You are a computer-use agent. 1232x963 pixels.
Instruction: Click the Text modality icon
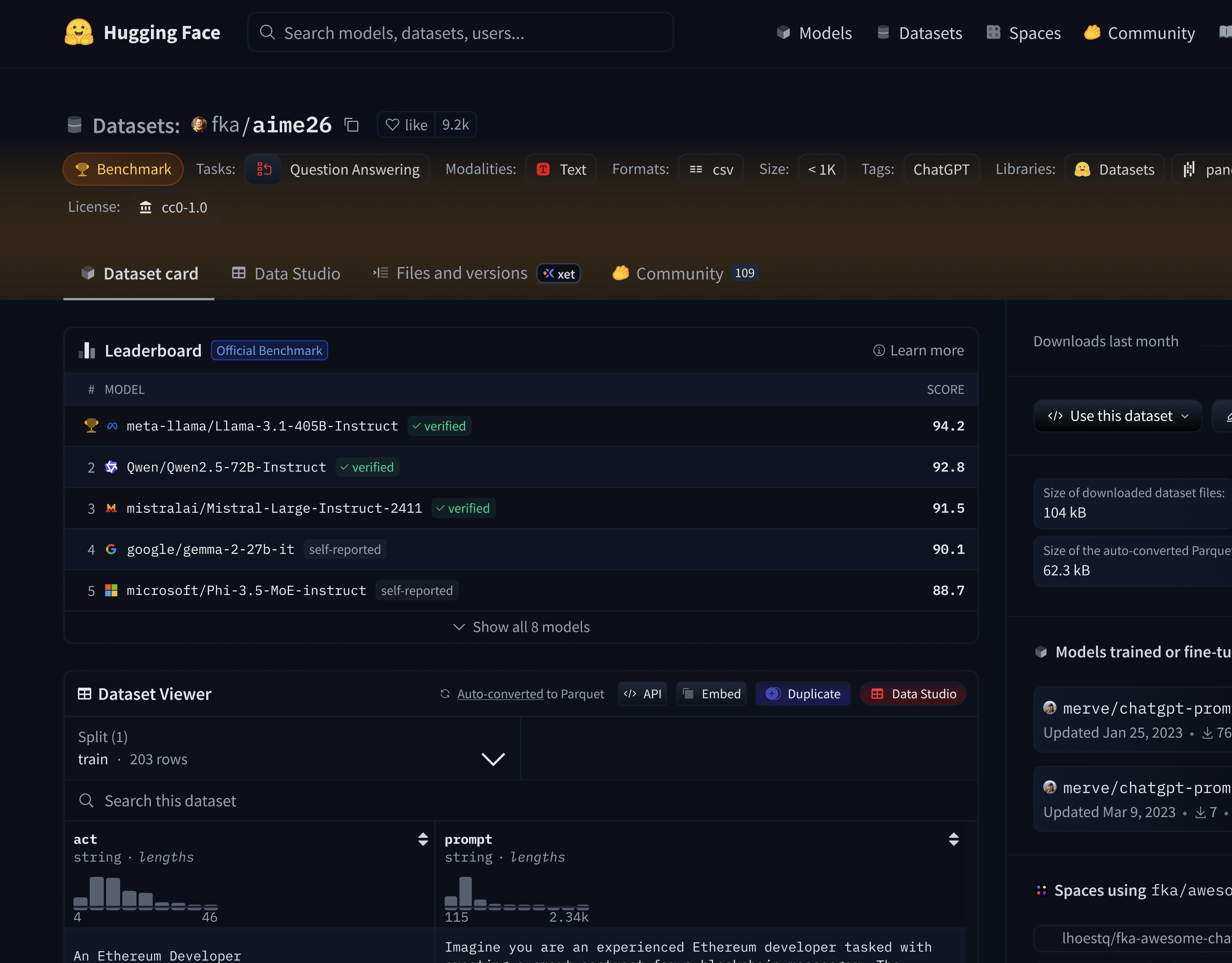pos(542,169)
